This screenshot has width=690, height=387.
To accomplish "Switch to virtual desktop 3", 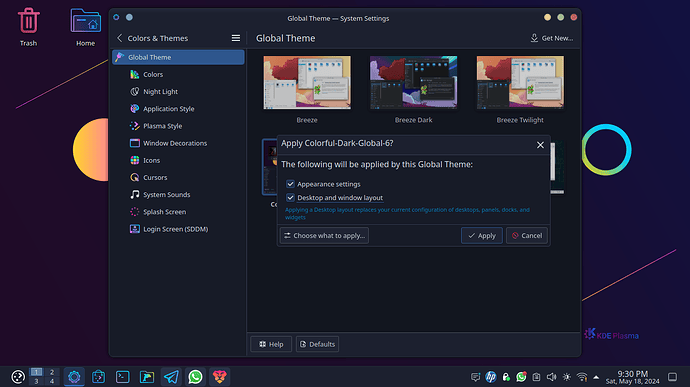I will (x=37, y=381).
